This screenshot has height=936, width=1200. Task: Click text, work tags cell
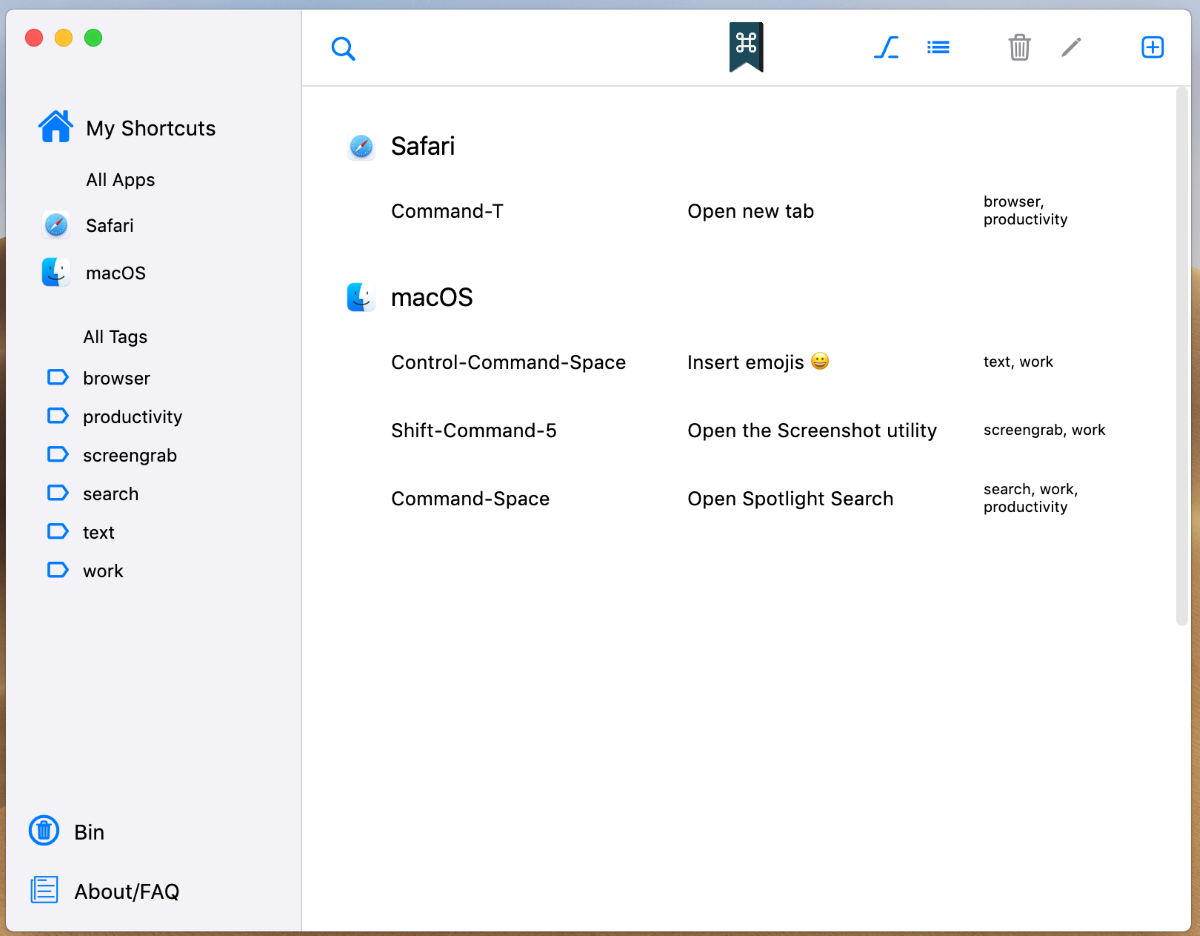pos(1018,362)
